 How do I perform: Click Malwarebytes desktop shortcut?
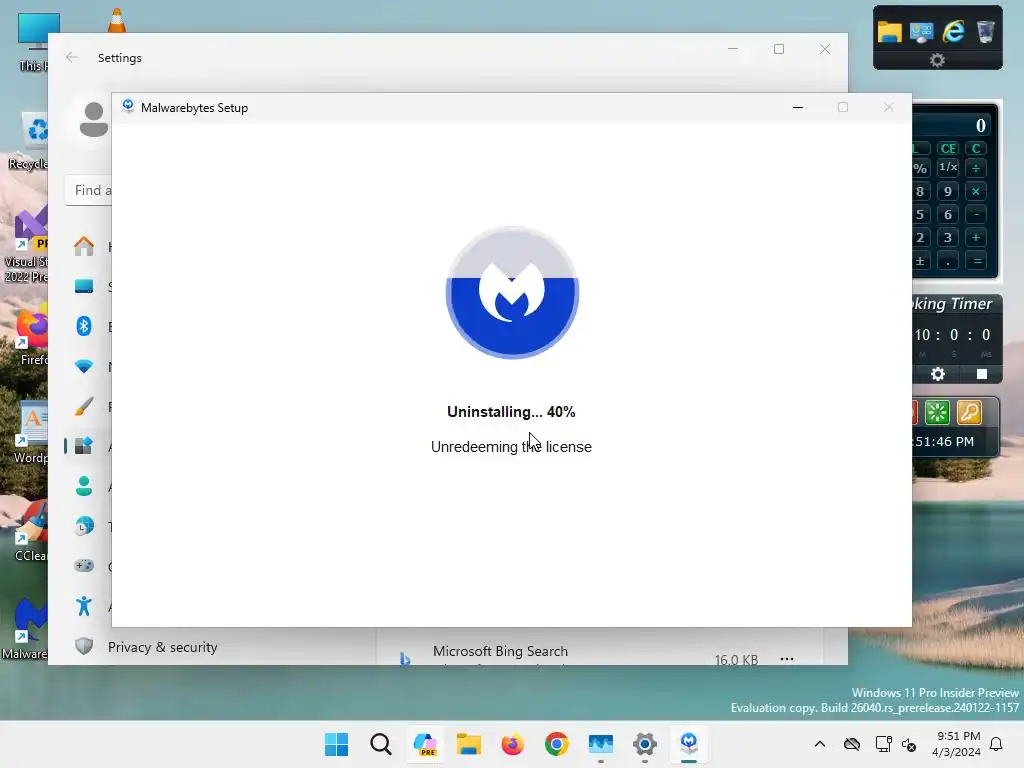tap(24, 628)
